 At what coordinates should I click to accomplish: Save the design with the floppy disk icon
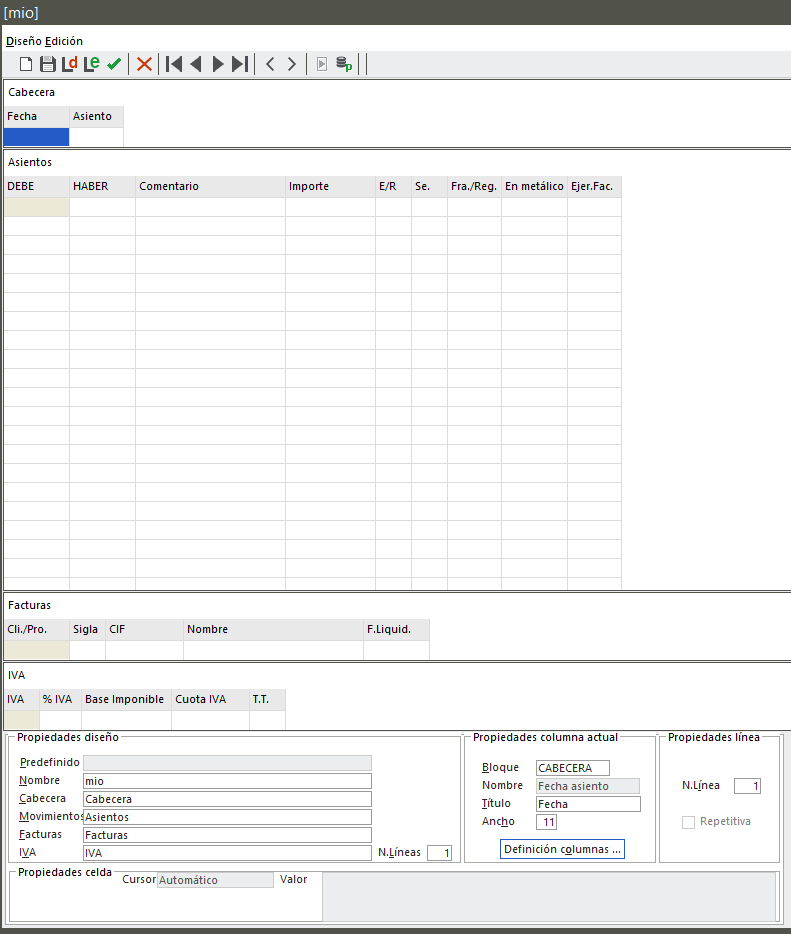point(48,64)
